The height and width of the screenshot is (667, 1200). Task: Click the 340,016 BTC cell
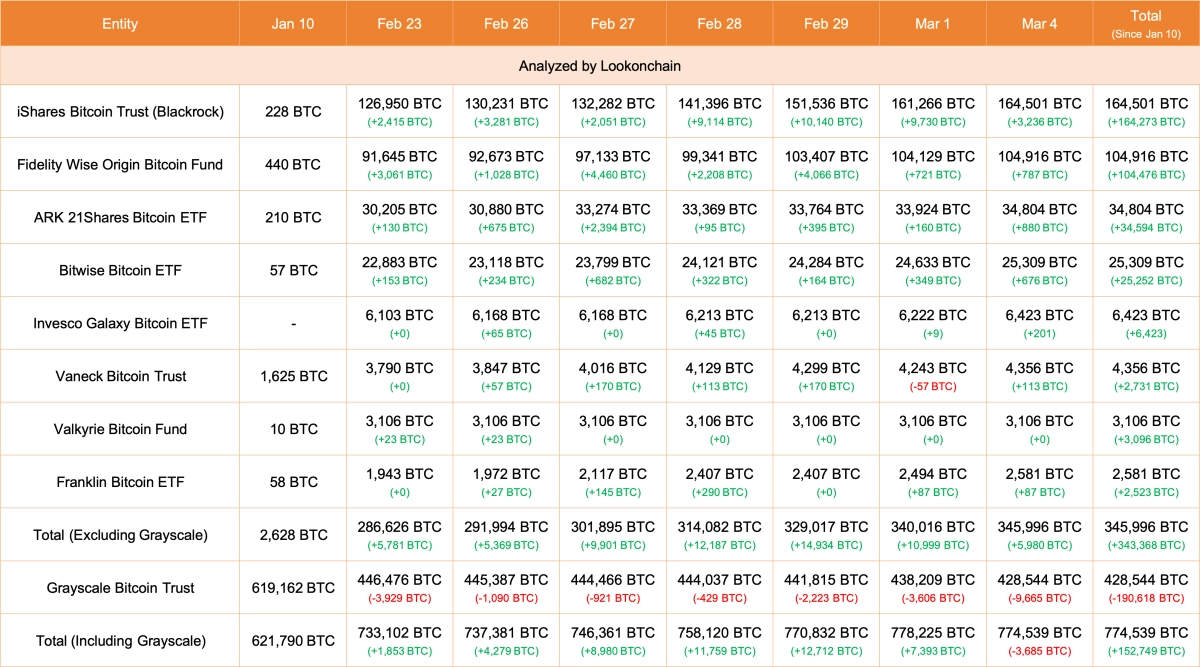pos(933,535)
